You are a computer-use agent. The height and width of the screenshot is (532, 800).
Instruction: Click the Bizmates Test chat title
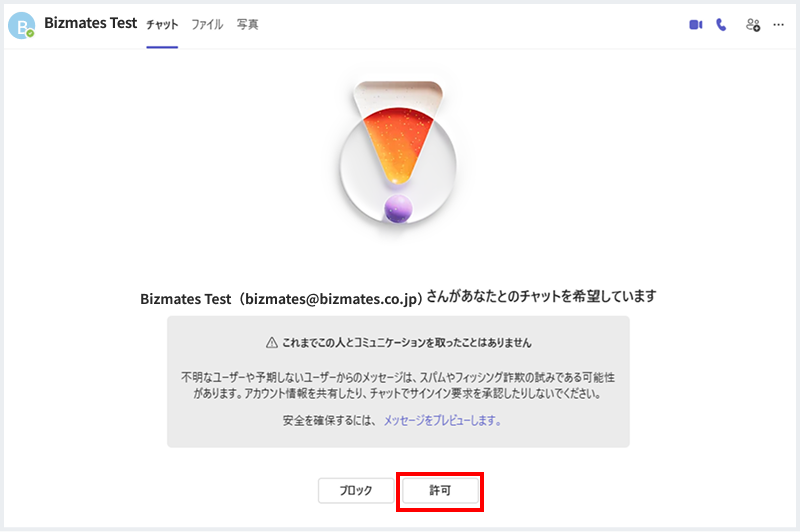pyautogui.click(x=91, y=23)
